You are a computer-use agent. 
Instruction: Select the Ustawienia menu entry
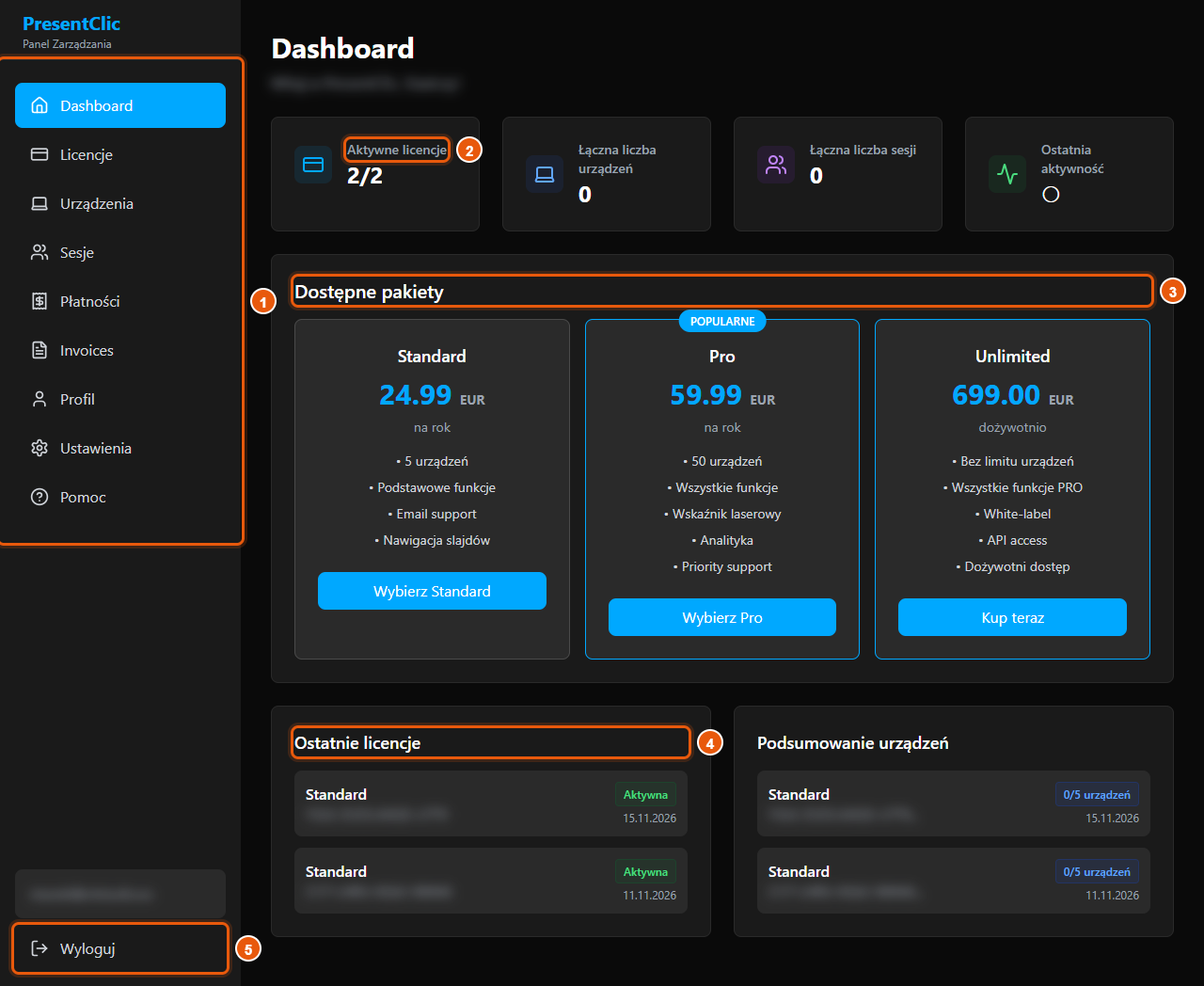(120, 448)
